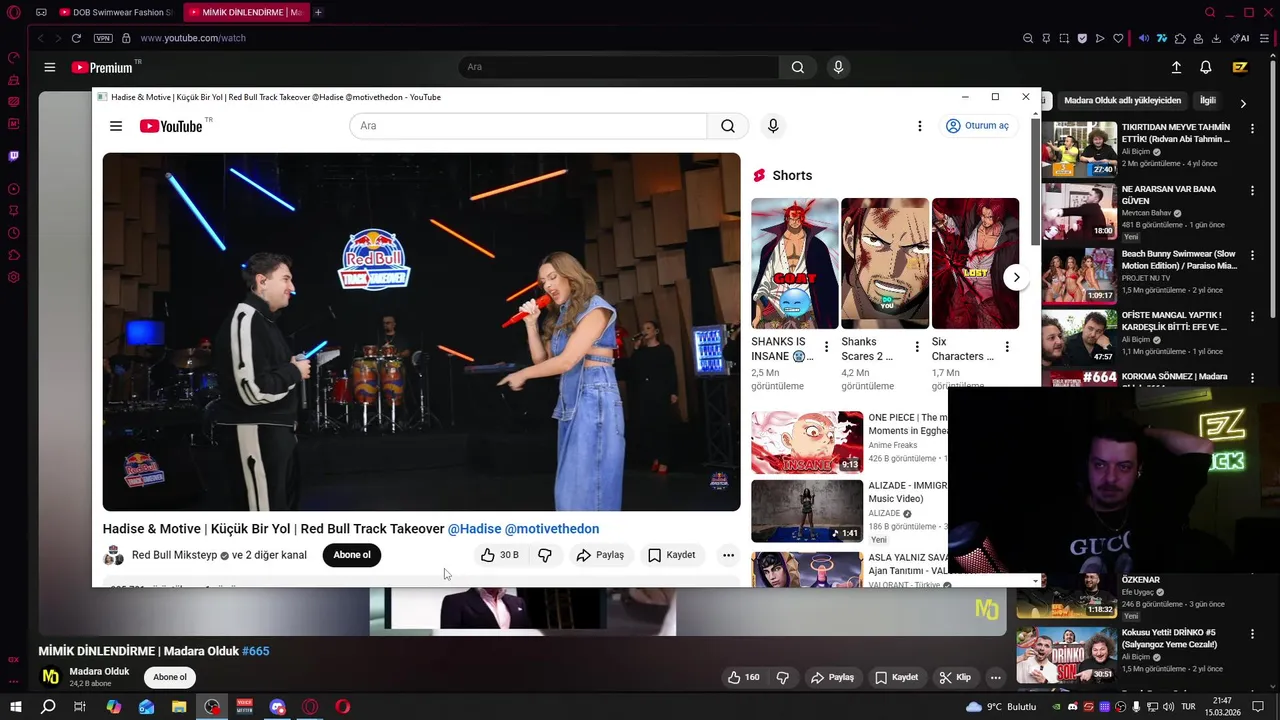
Task: Select the MİMİK DİNLENDİRME browser tab
Action: tap(245, 12)
